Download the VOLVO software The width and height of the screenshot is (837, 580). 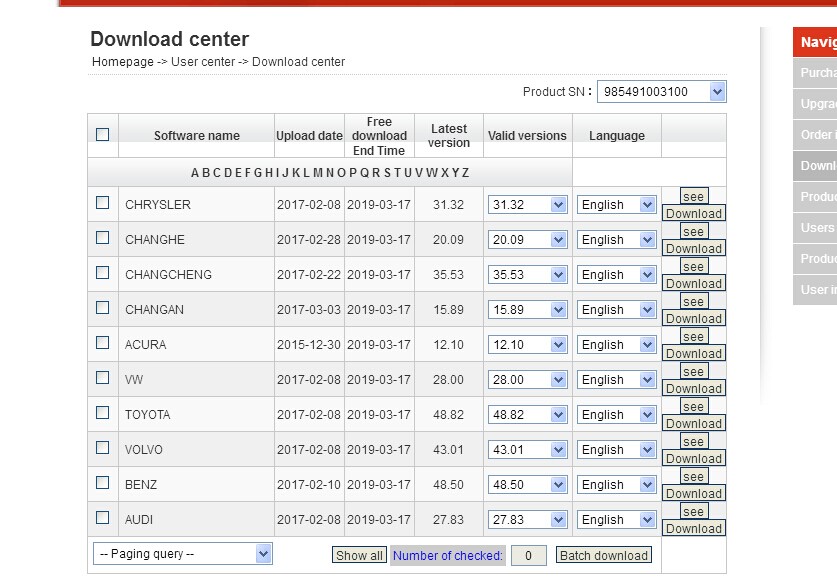pos(694,458)
